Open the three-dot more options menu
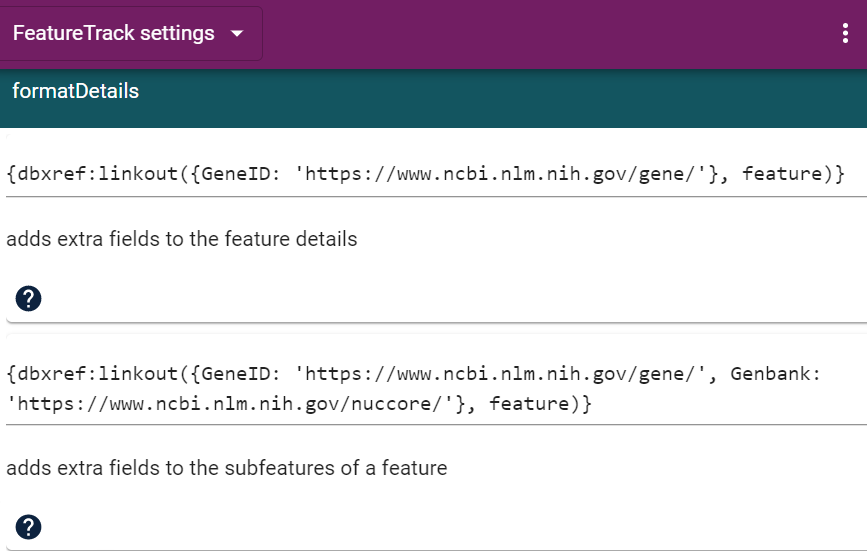The height and width of the screenshot is (551, 867). point(846,34)
